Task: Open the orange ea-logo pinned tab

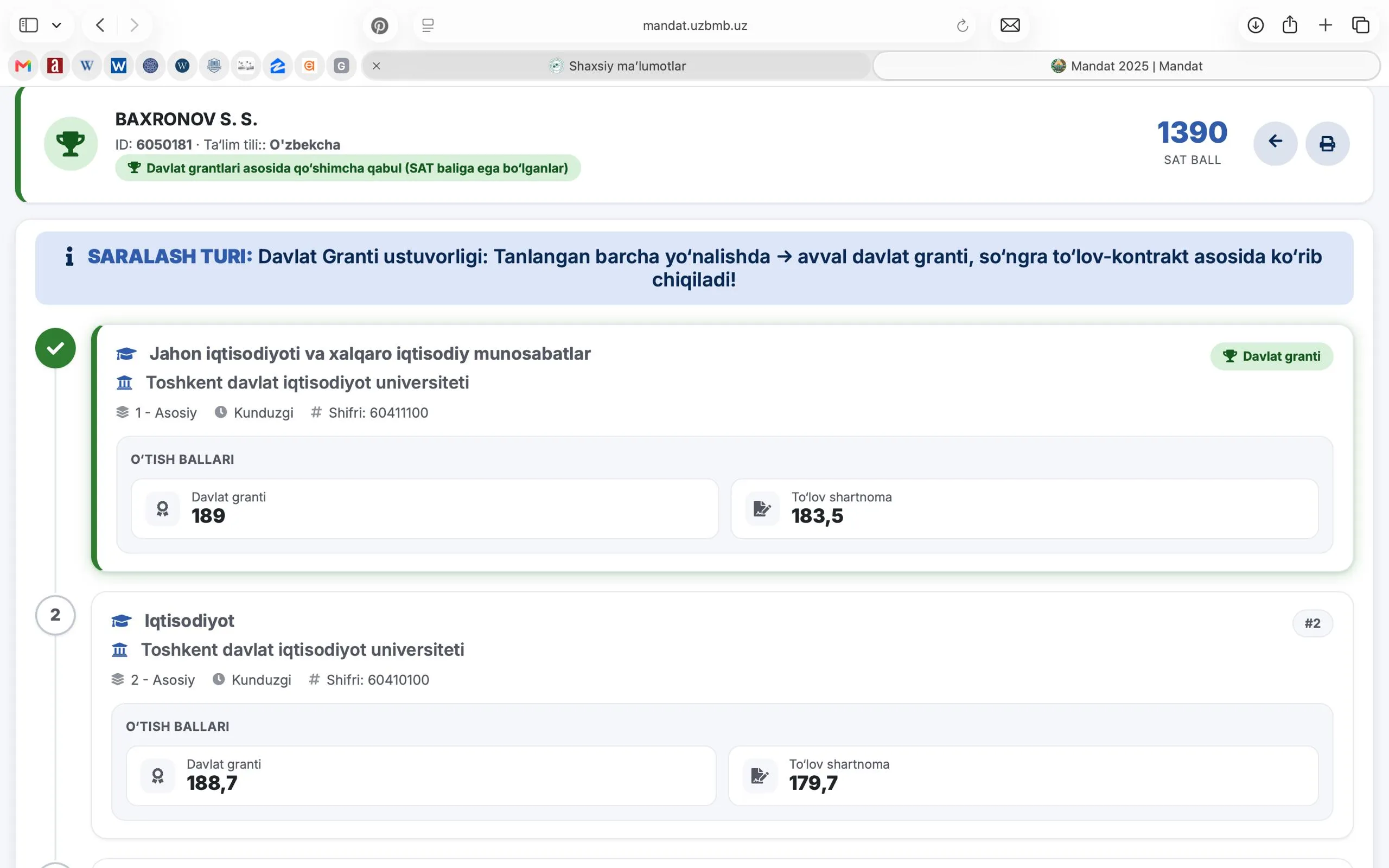Action: tap(309, 66)
